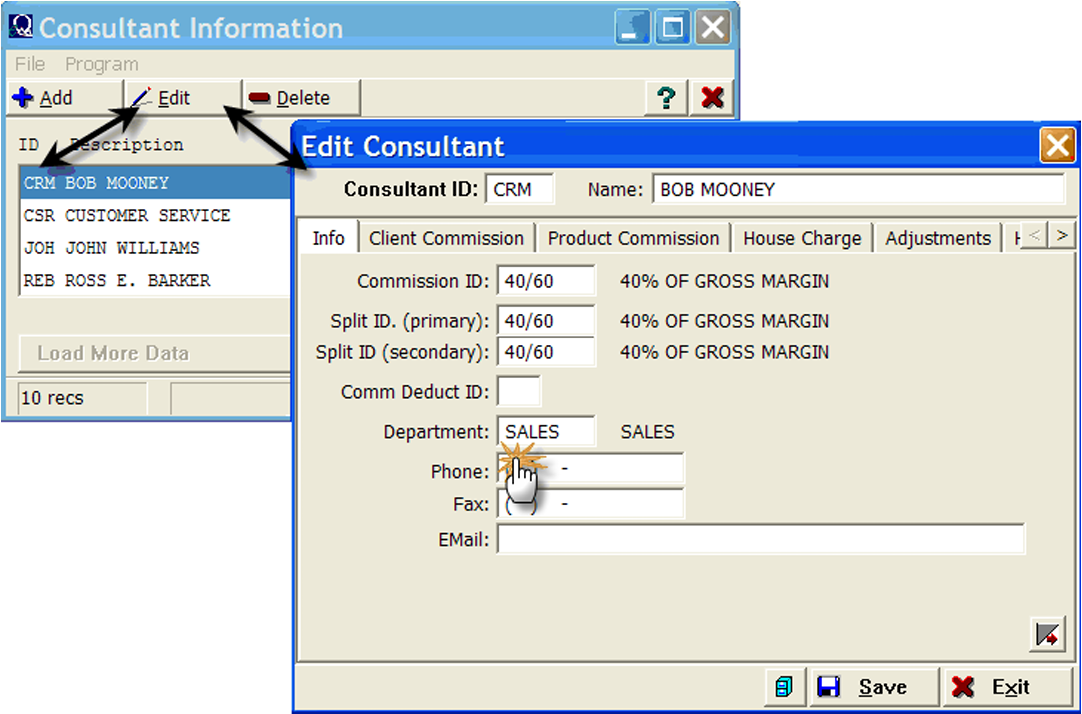
Task: Open the Program menu
Action: (x=101, y=64)
